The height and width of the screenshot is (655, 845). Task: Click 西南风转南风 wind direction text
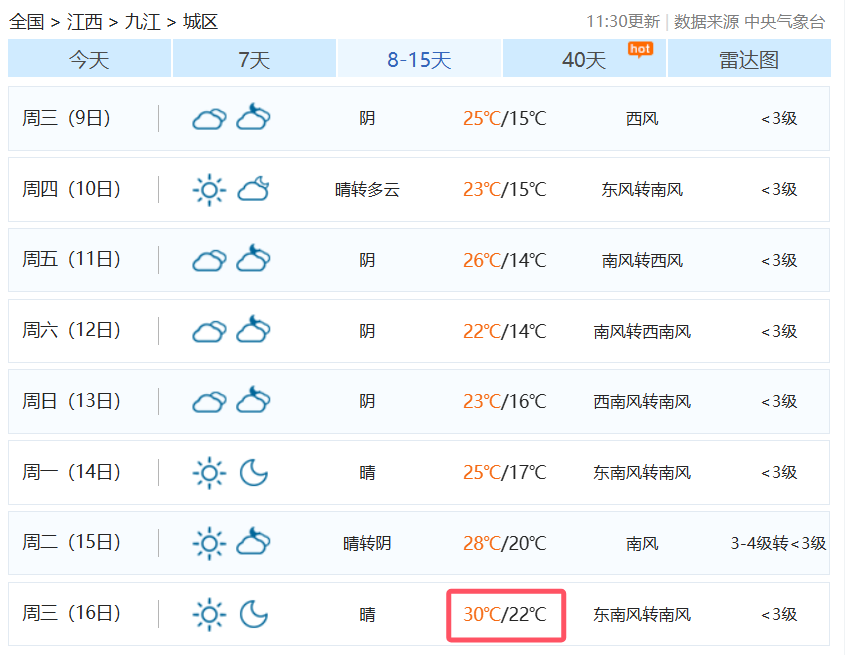(642, 402)
